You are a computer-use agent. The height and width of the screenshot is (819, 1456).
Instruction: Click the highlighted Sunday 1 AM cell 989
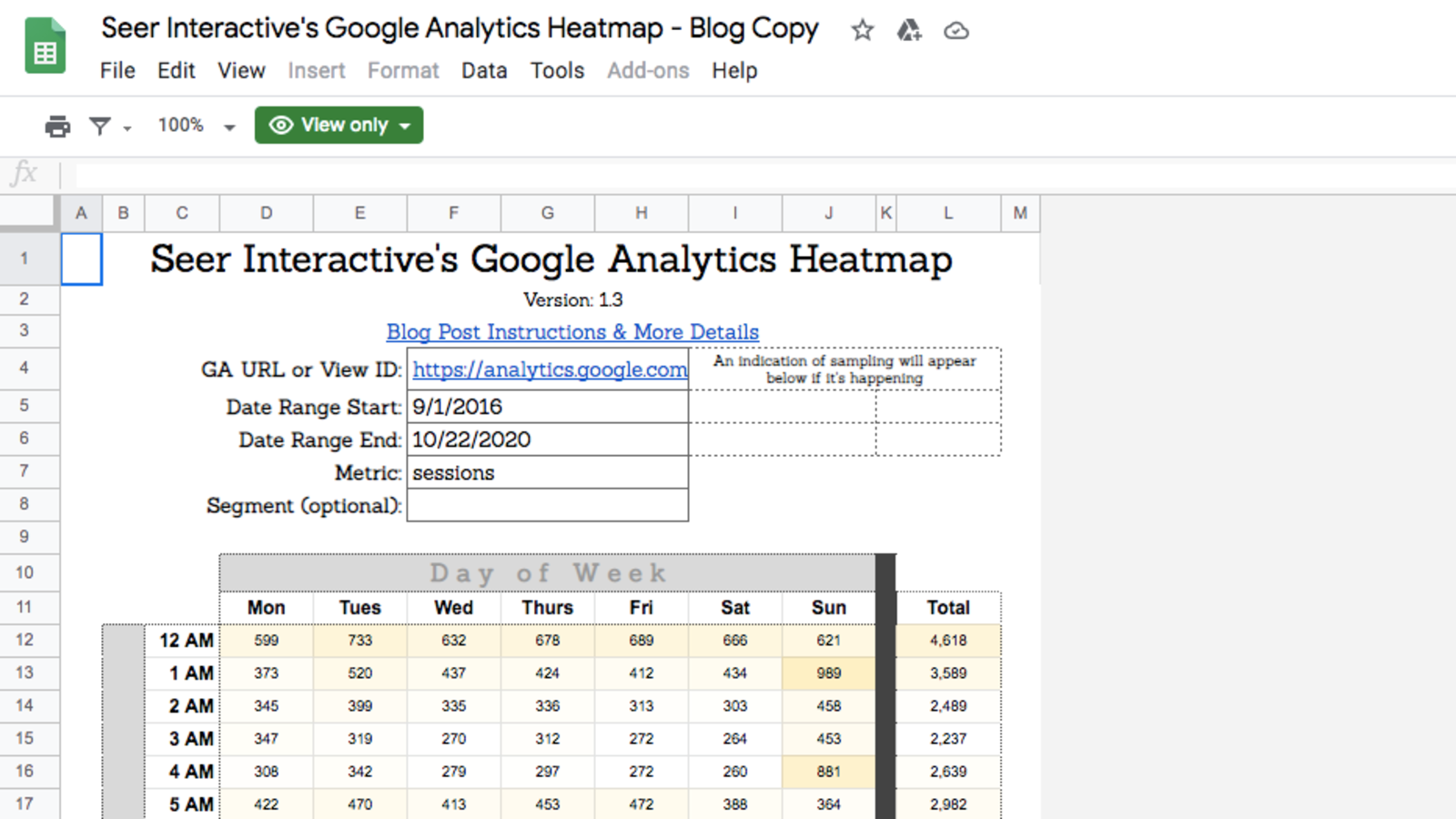click(828, 673)
